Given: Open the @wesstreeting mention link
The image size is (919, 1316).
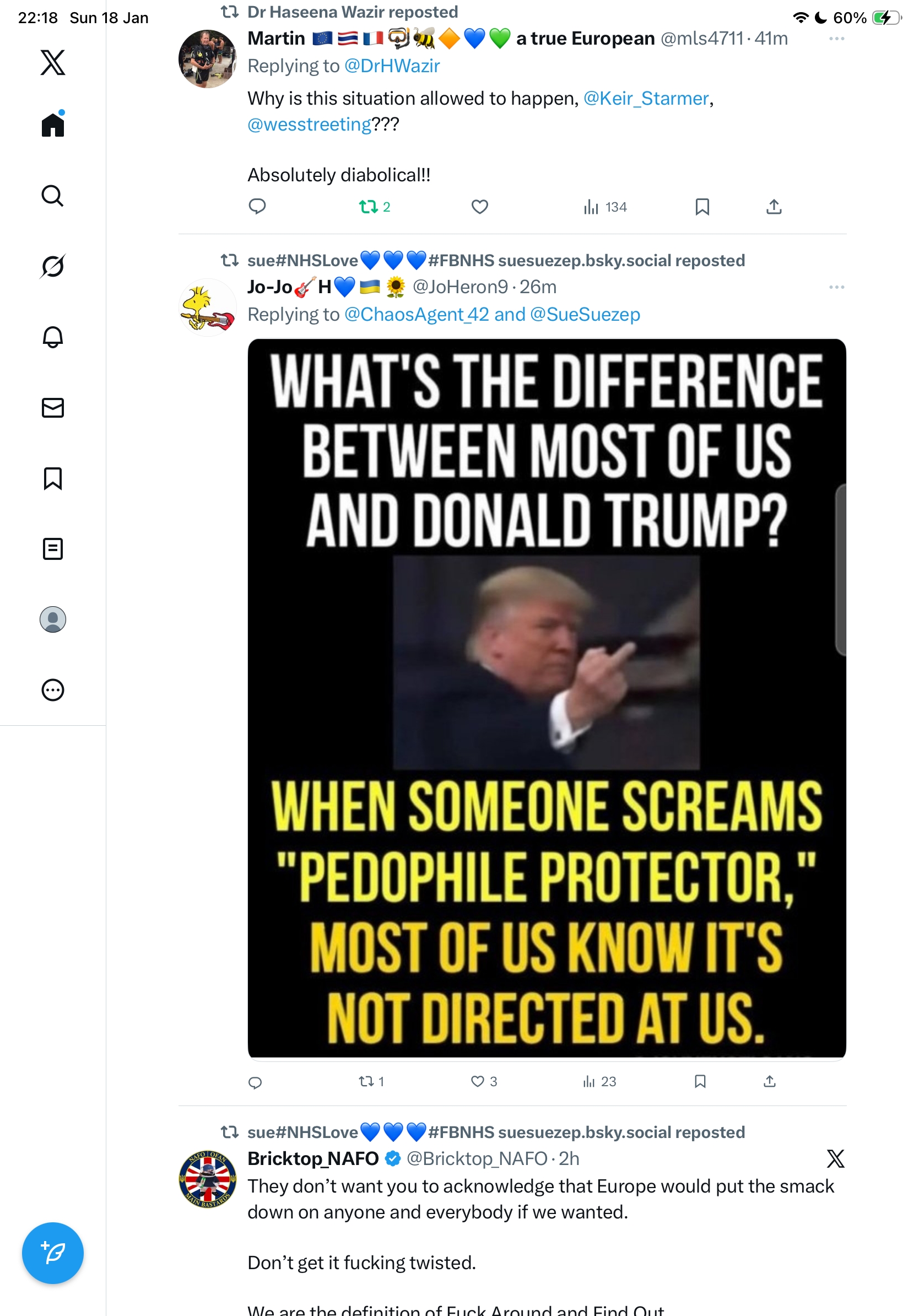Looking at the screenshot, I should pyautogui.click(x=310, y=125).
